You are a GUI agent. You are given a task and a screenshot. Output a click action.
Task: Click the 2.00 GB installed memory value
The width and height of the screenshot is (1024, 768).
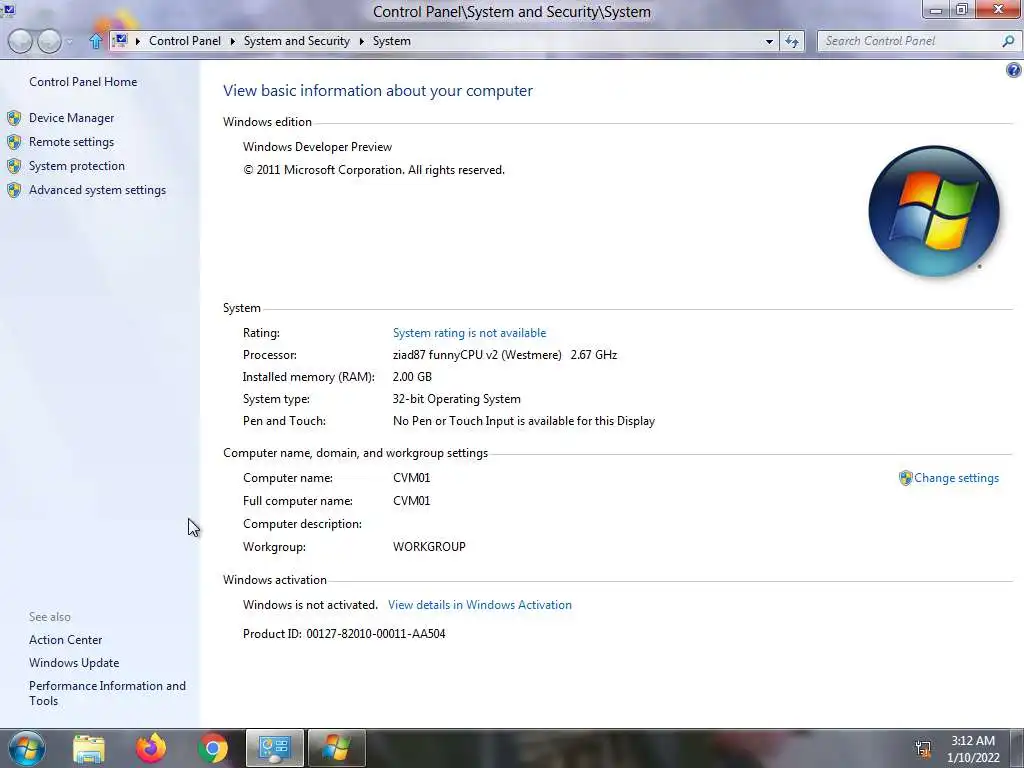click(412, 377)
